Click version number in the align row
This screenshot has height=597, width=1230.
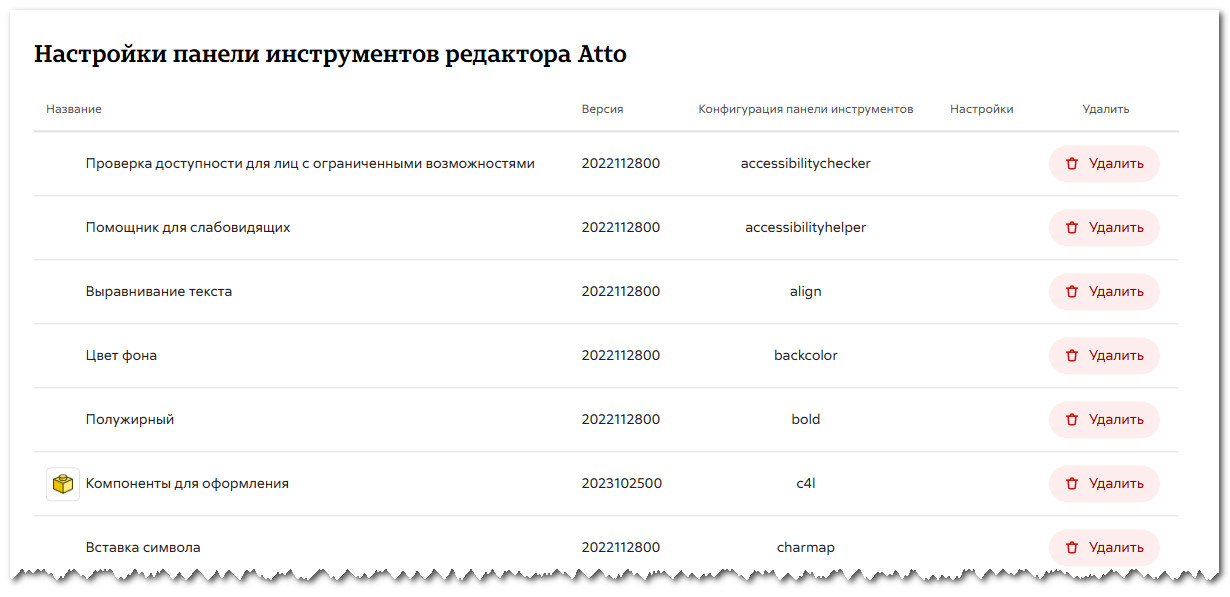pyautogui.click(x=621, y=292)
